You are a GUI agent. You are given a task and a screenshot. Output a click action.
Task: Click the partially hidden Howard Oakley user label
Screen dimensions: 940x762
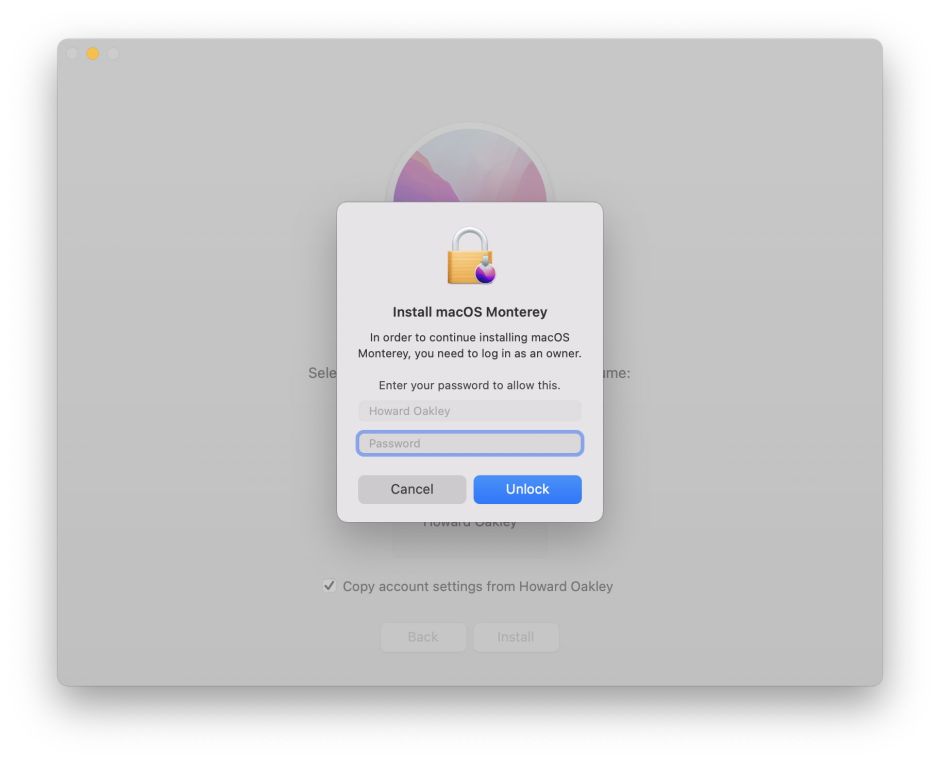pyautogui.click(x=470, y=525)
